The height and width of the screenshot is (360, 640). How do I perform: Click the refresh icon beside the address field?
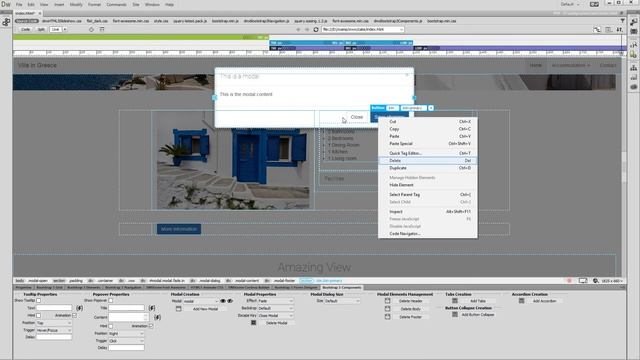click(316, 29)
